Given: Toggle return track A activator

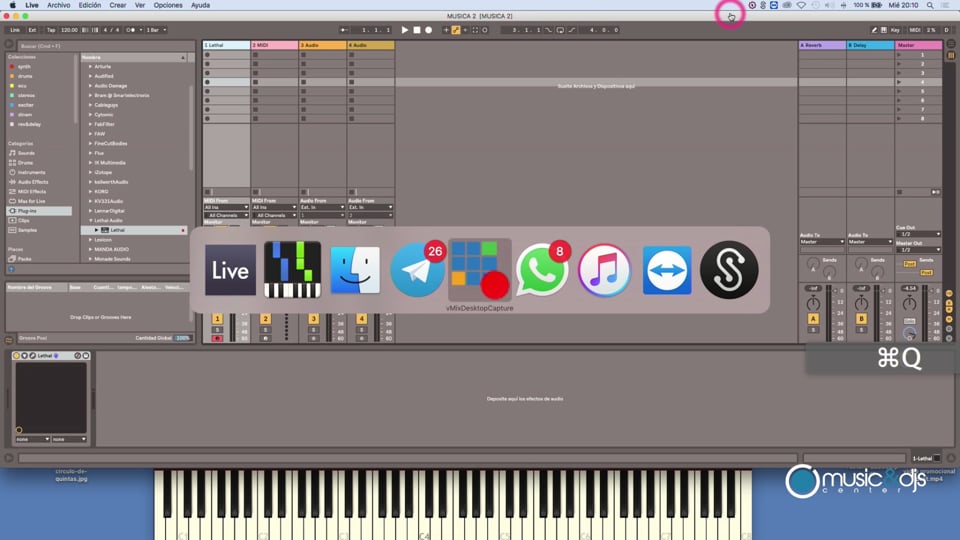Looking at the screenshot, I should point(813,319).
